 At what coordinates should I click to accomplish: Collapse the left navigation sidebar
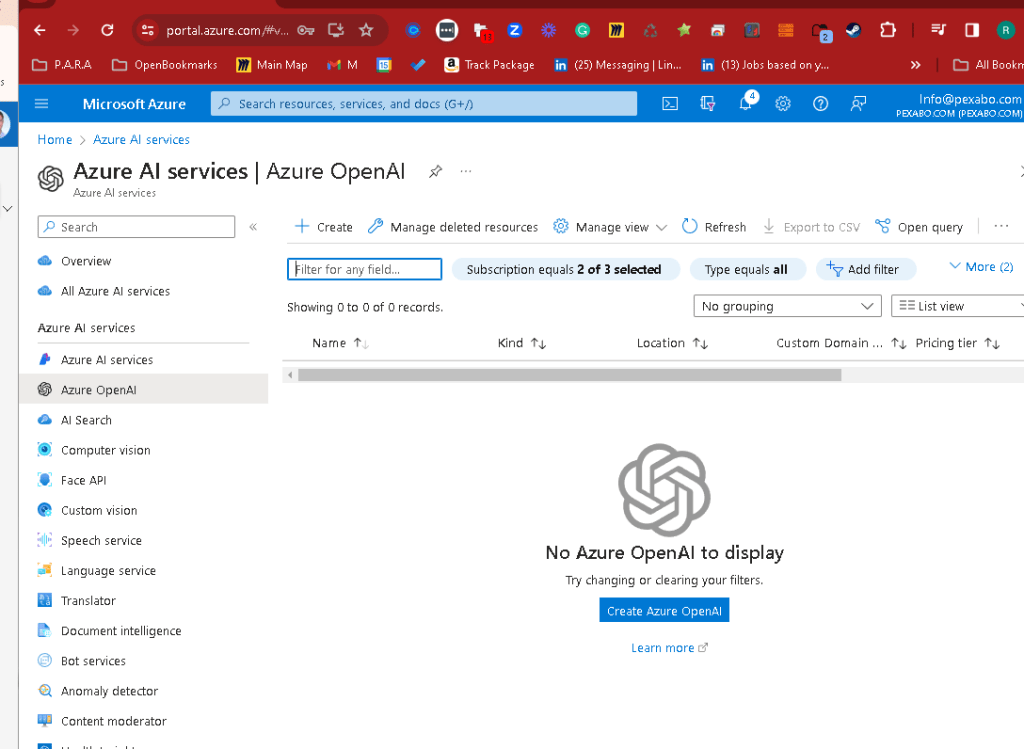[x=253, y=227]
